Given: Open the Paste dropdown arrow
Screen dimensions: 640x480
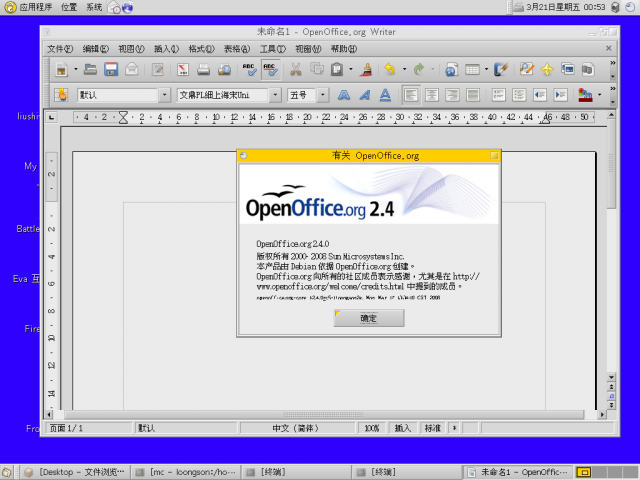Looking at the screenshot, I should 351,69.
